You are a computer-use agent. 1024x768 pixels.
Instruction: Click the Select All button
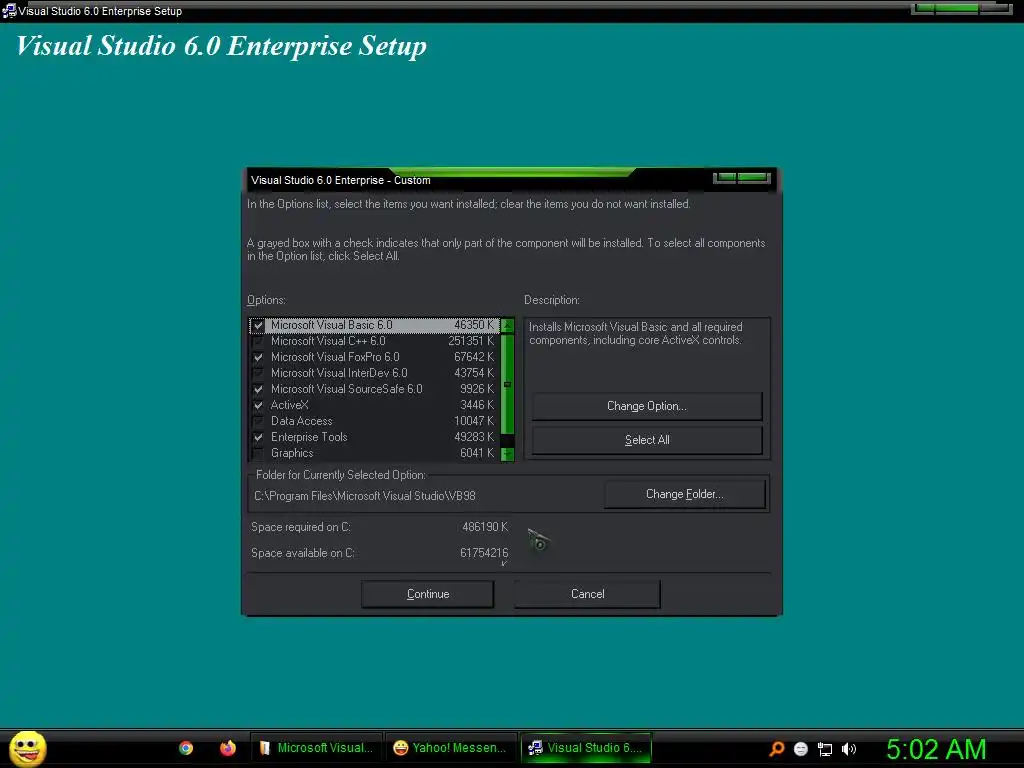point(647,440)
